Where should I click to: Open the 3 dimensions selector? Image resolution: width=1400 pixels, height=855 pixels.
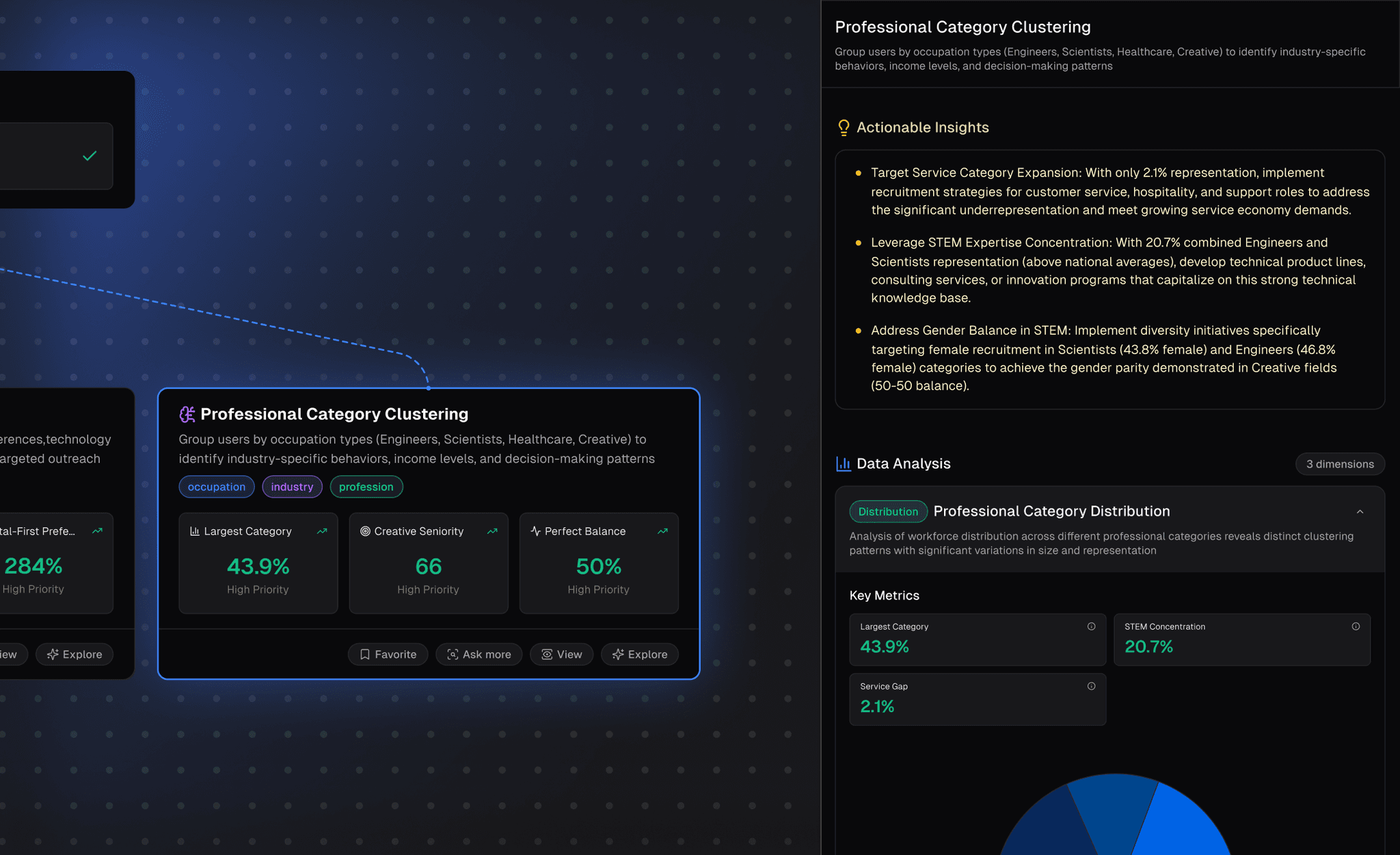pyautogui.click(x=1339, y=463)
